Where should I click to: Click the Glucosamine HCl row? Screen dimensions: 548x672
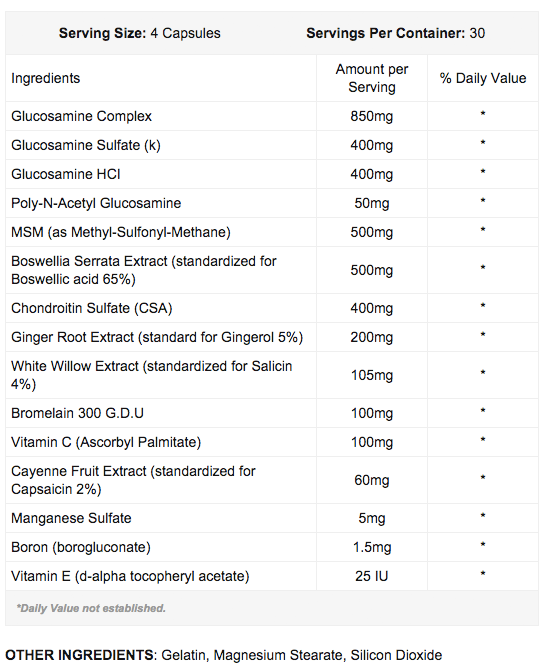(x=272, y=174)
